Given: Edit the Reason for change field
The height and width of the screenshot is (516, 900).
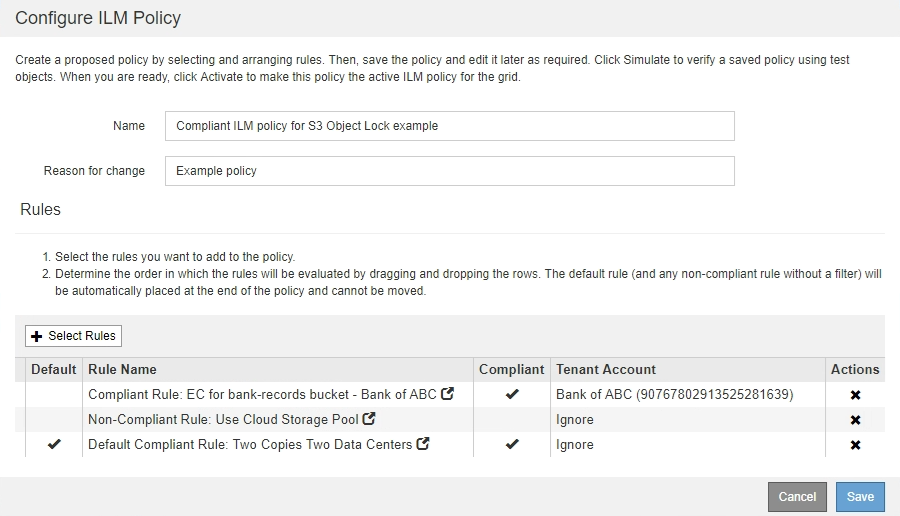Looking at the screenshot, I should tap(449, 171).
